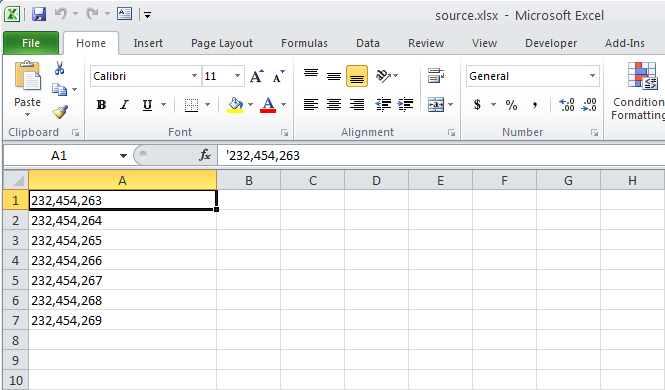The width and height of the screenshot is (665, 390).
Task: Click the Insert Function fx icon
Action: point(205,156)
